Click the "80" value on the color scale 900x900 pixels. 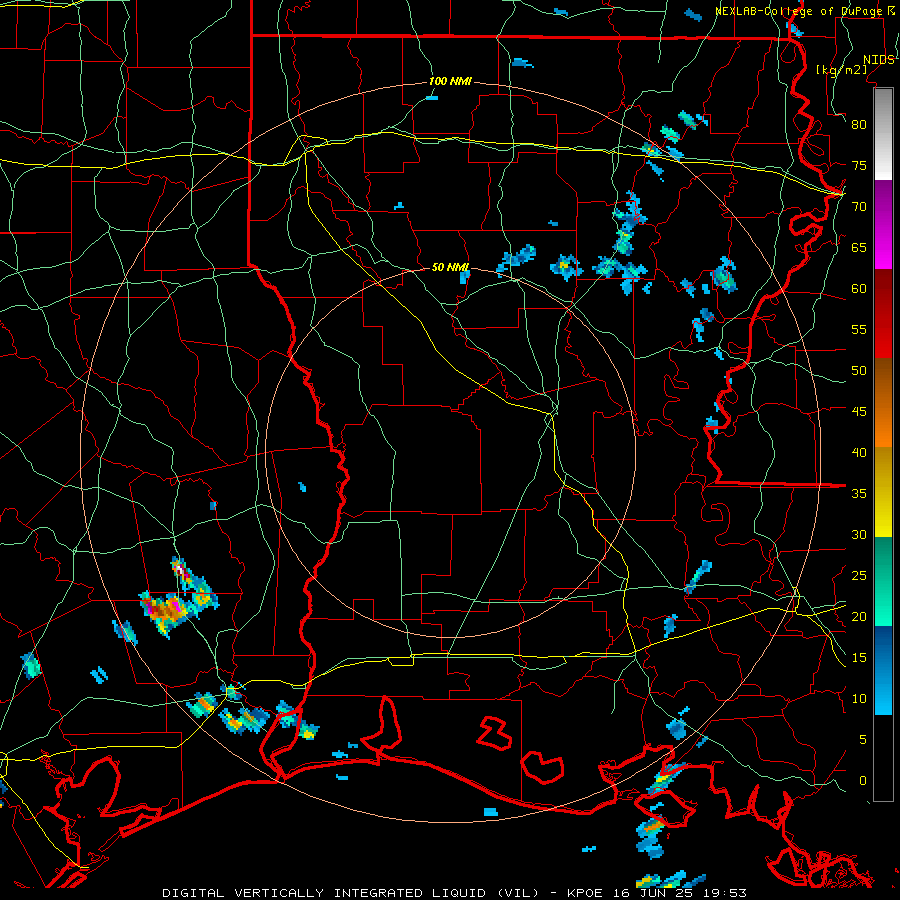(x=859, y=125)
